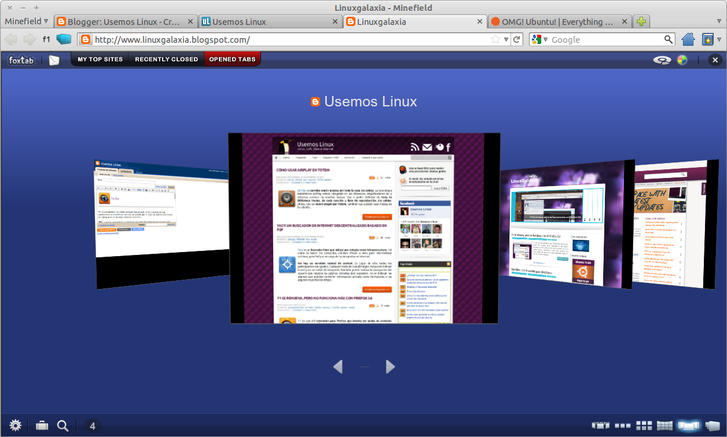This screenshot has width=727, height=437.
Task: Open the FoxTab eye view options icon
Action: [x=662, y=60]
